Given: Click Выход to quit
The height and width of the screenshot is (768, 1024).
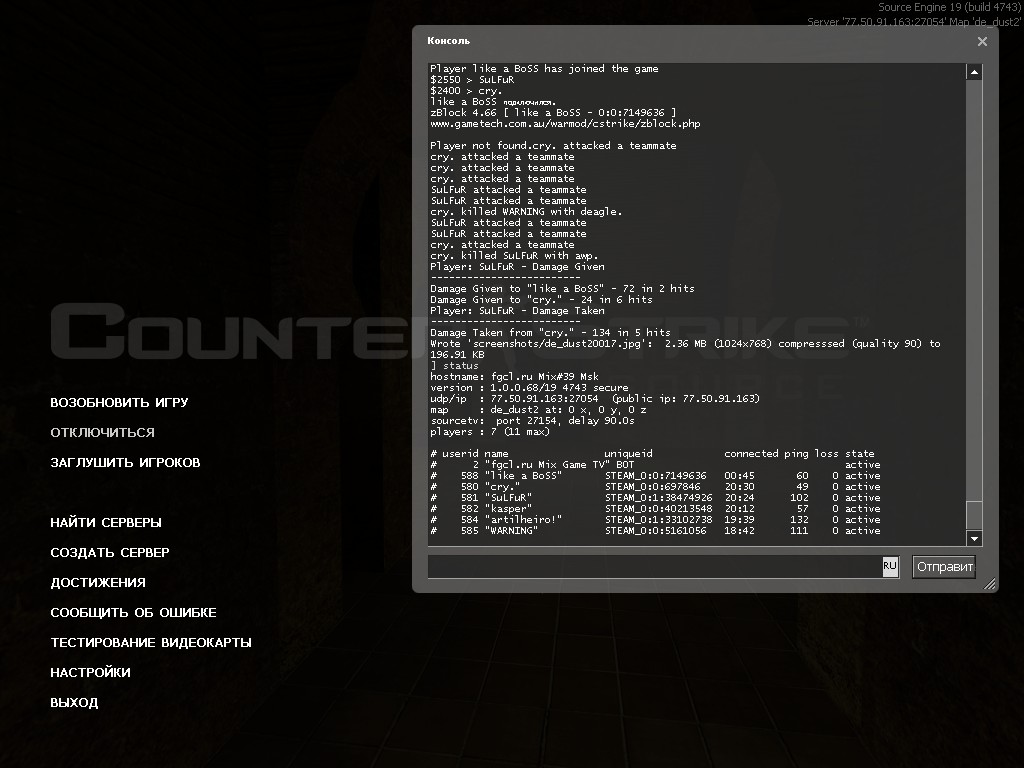Looking at the screenshot, I should point(74,703).
